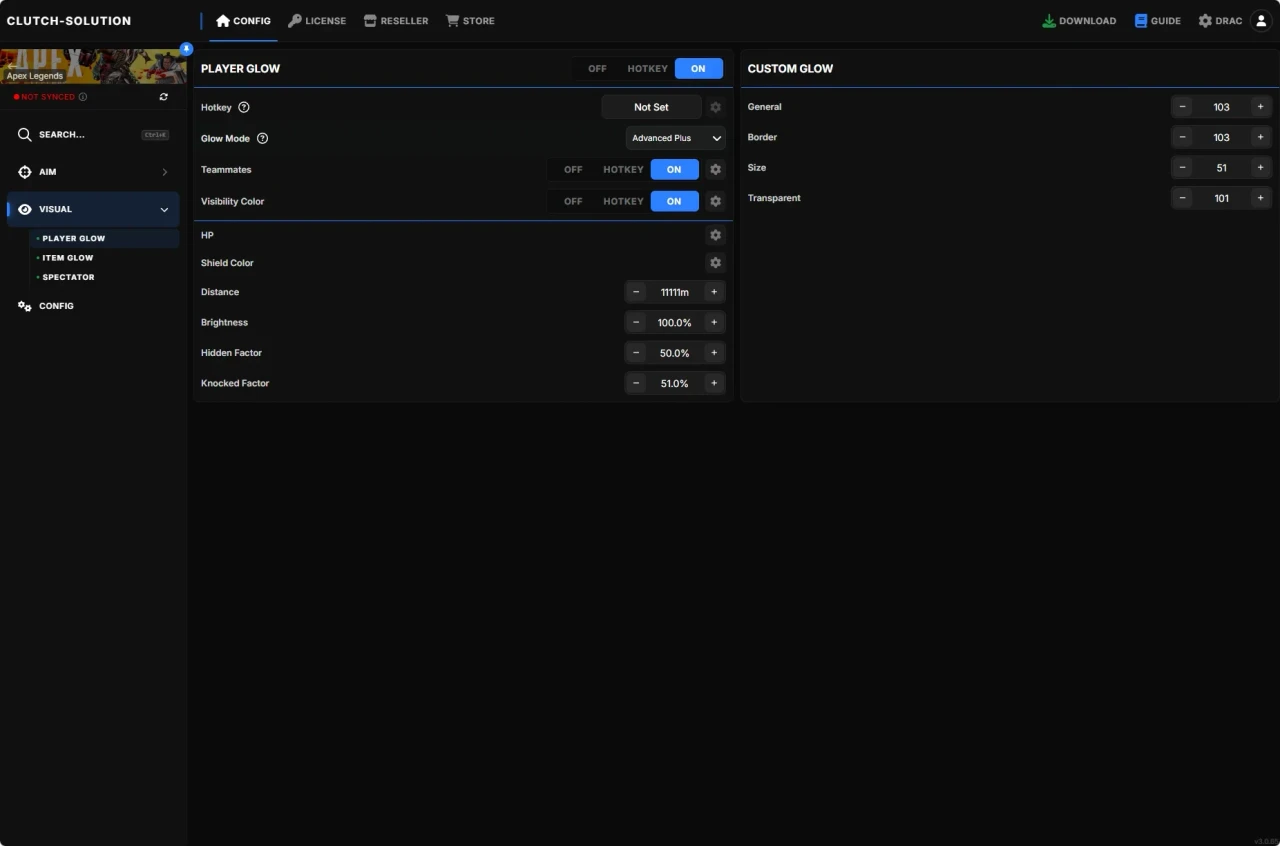Click the user account icon top right
1280x846 pixels.
pyautogui.click(x=1260, y=20)
